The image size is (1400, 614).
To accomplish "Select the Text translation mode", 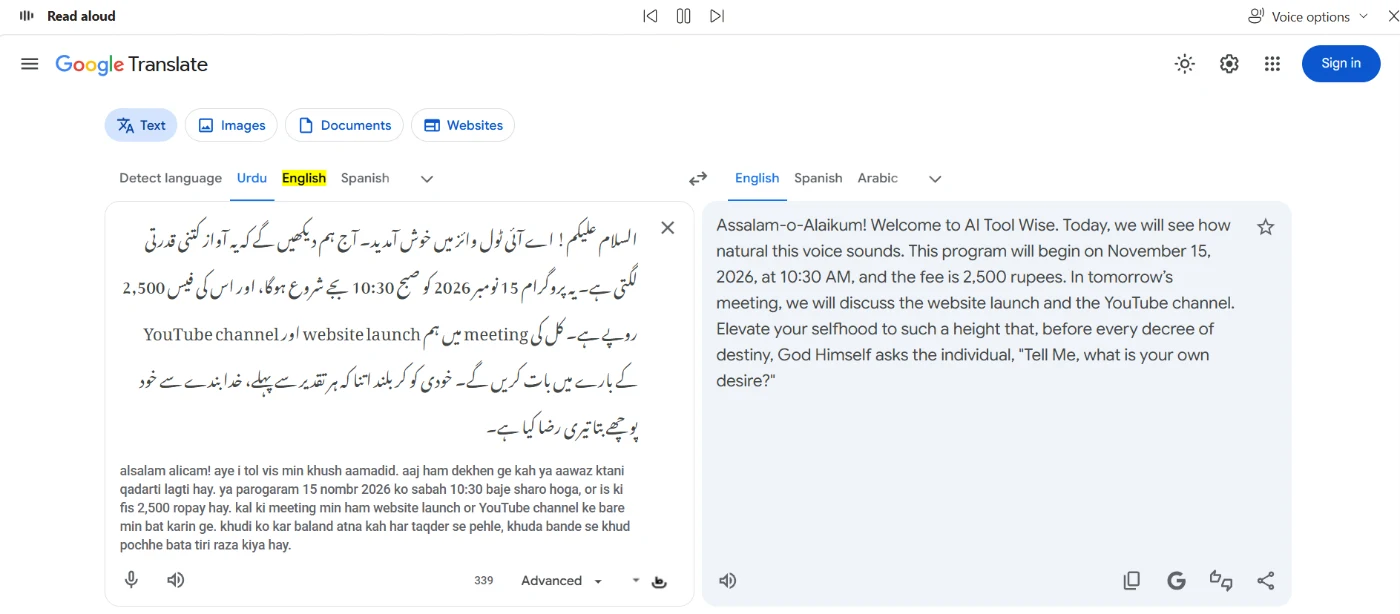I will click(x=141, y=125).
